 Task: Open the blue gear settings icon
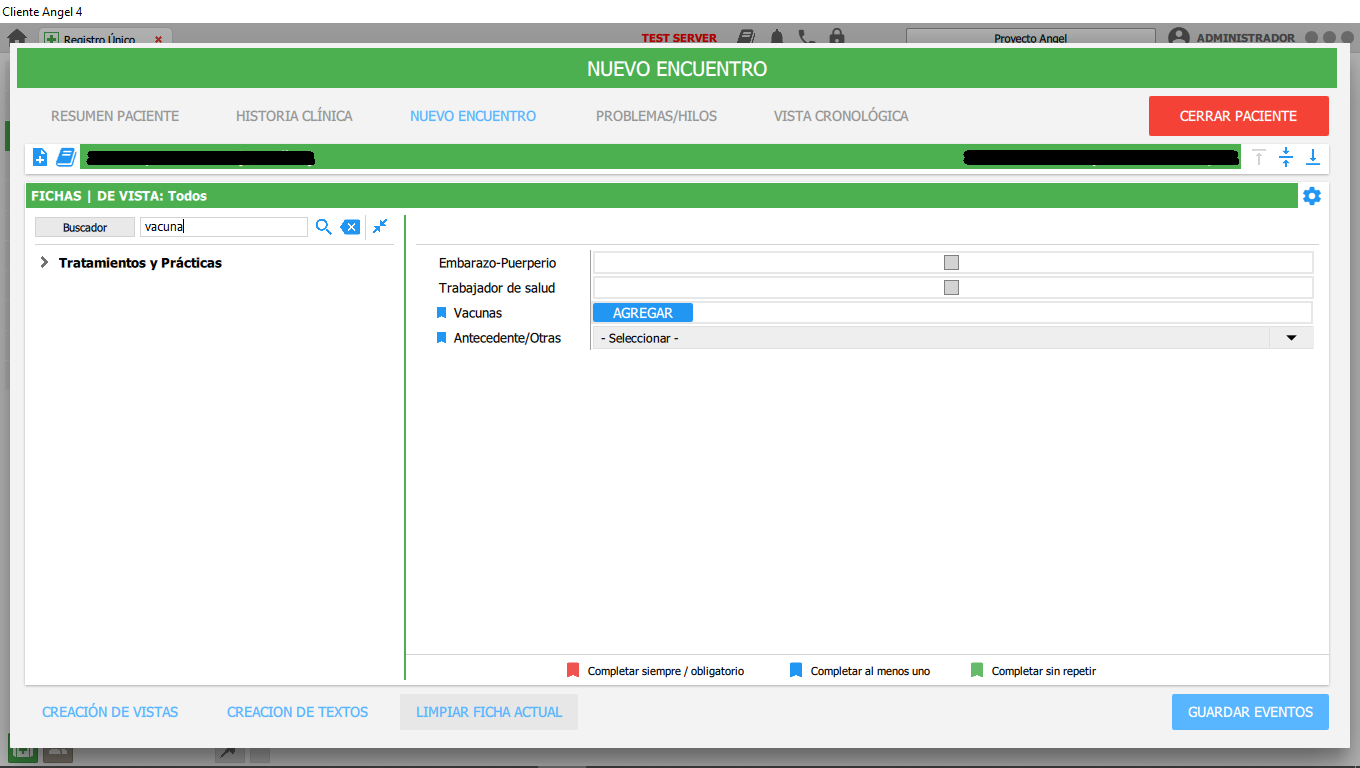click(x=1311, y=196)
